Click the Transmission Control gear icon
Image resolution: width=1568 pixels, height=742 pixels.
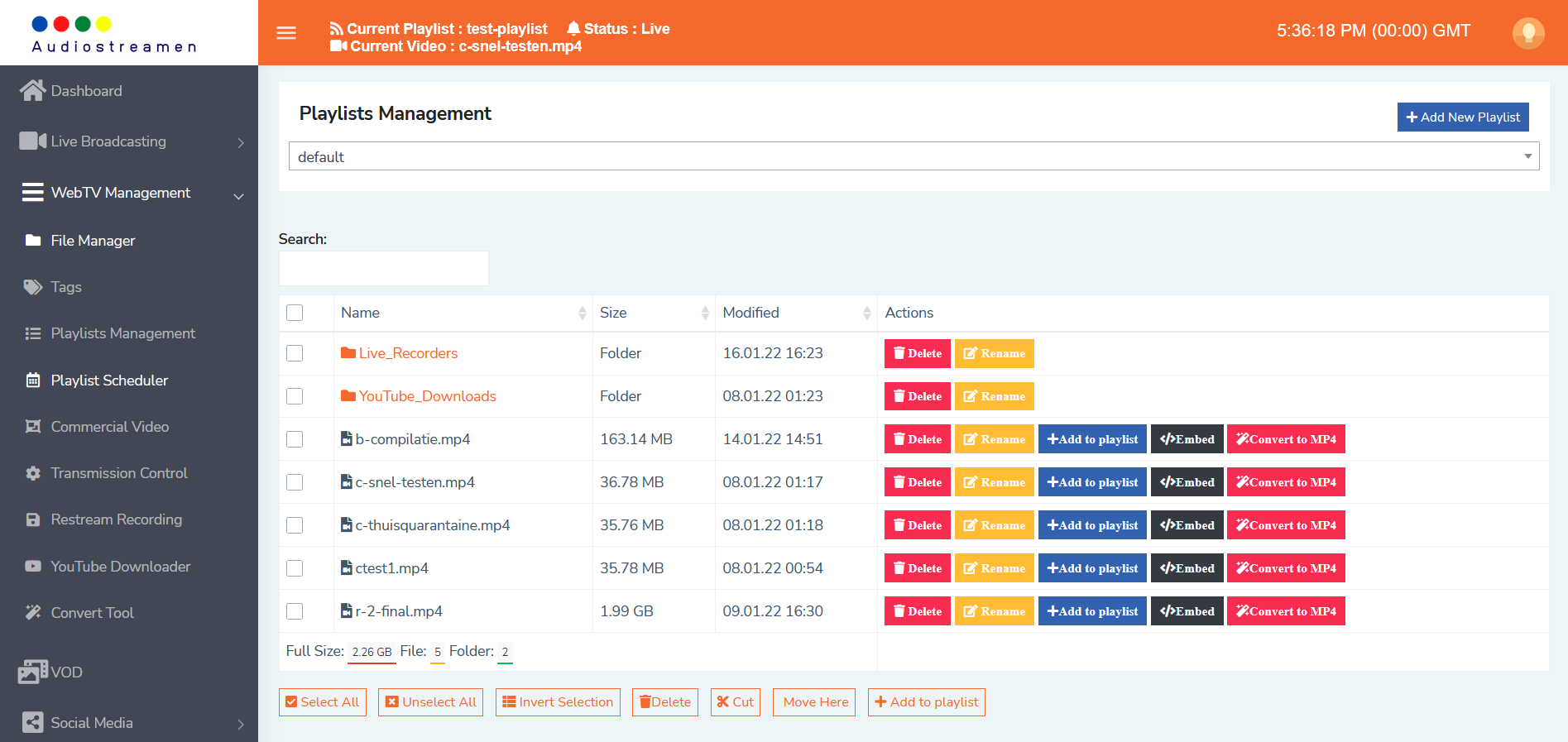(33, 473)
